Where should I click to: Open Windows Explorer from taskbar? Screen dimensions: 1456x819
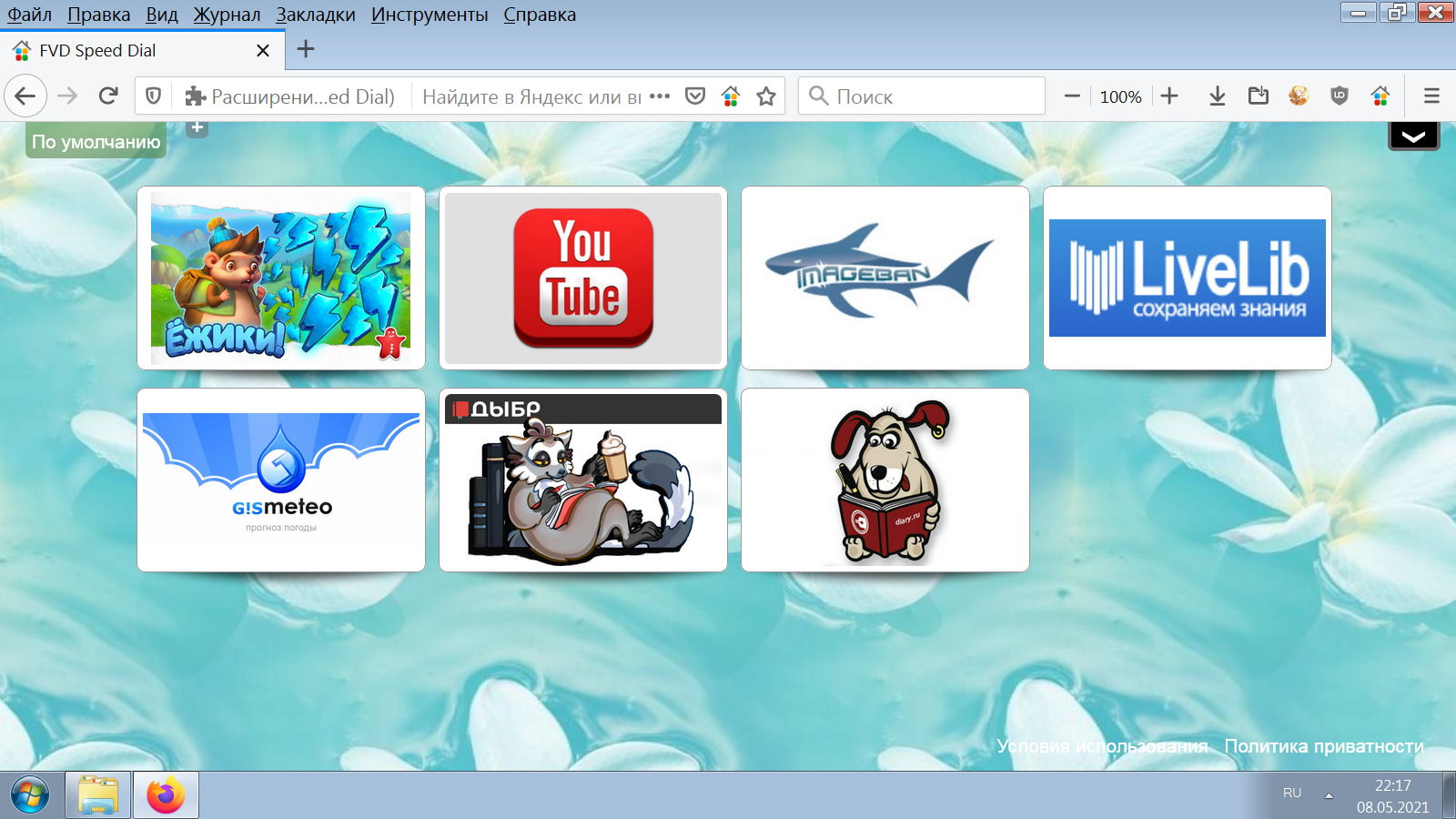tap(97, 795)
